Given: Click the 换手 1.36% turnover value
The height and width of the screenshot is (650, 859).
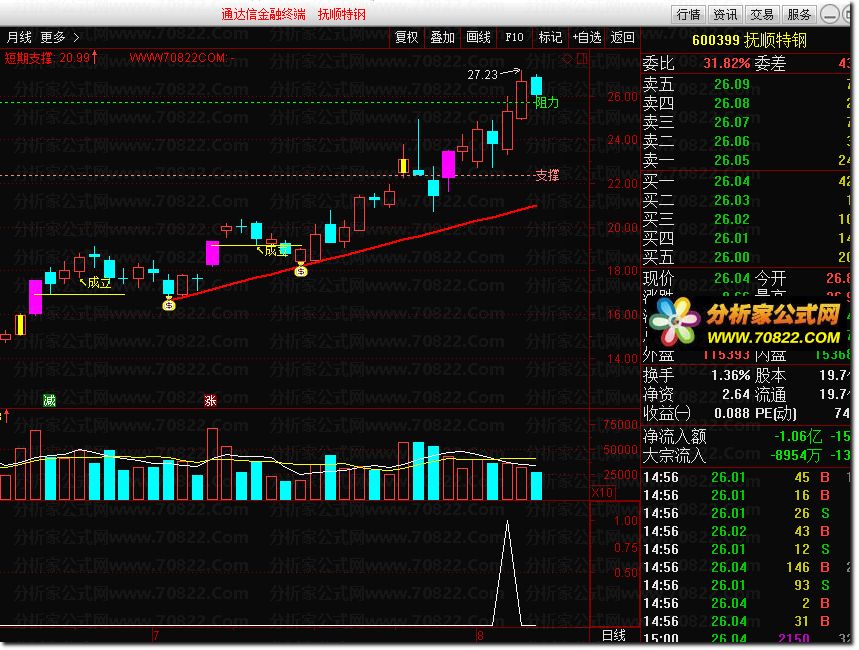Looking at the screenshot, I should [731, 375].
